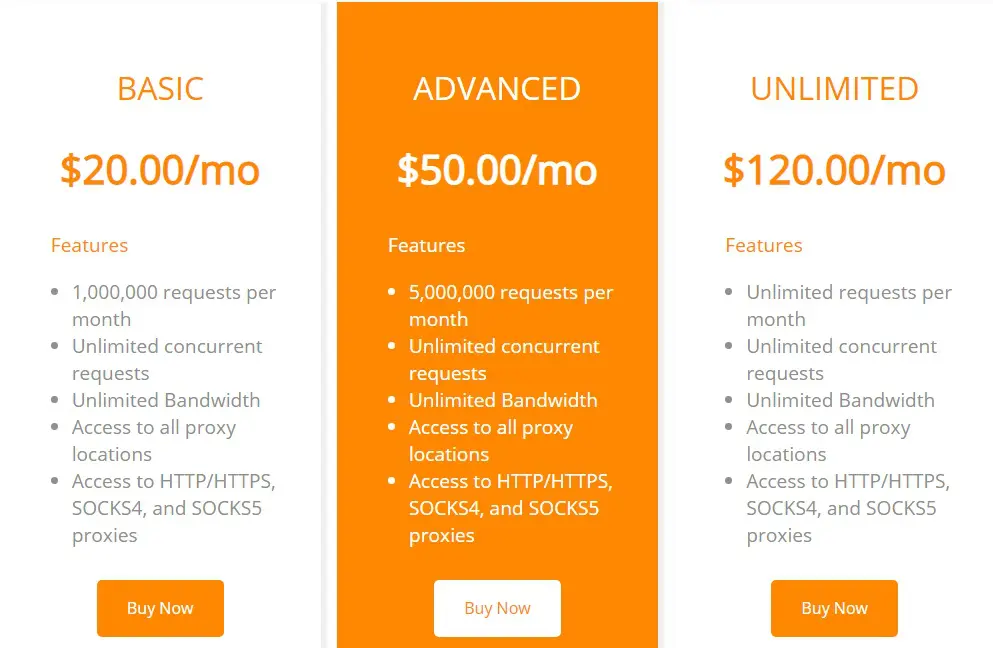
Task: Click Features label in Advanced column
Action: pos(426,245)
